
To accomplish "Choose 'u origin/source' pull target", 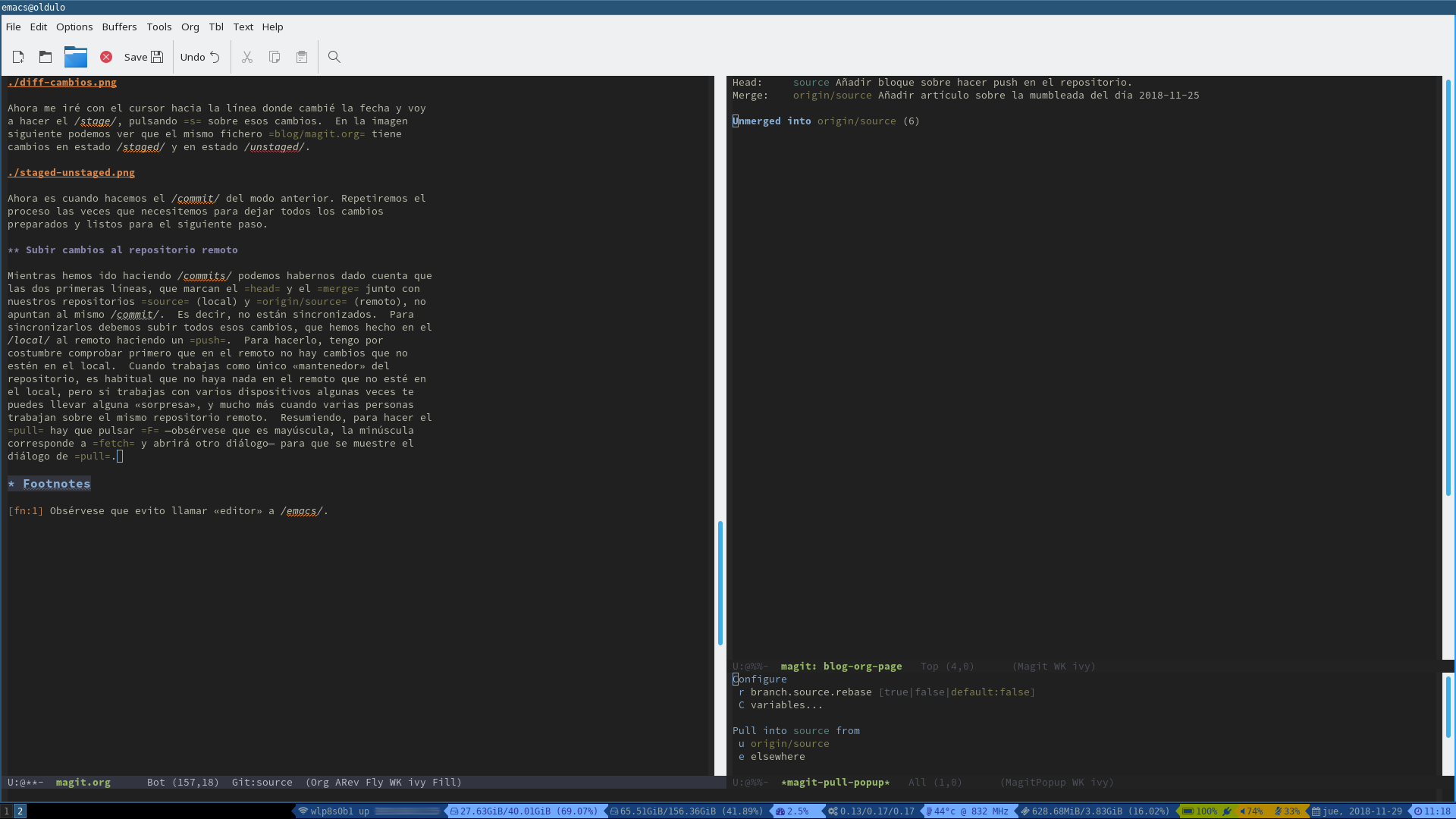I will (x=784, y=744).
